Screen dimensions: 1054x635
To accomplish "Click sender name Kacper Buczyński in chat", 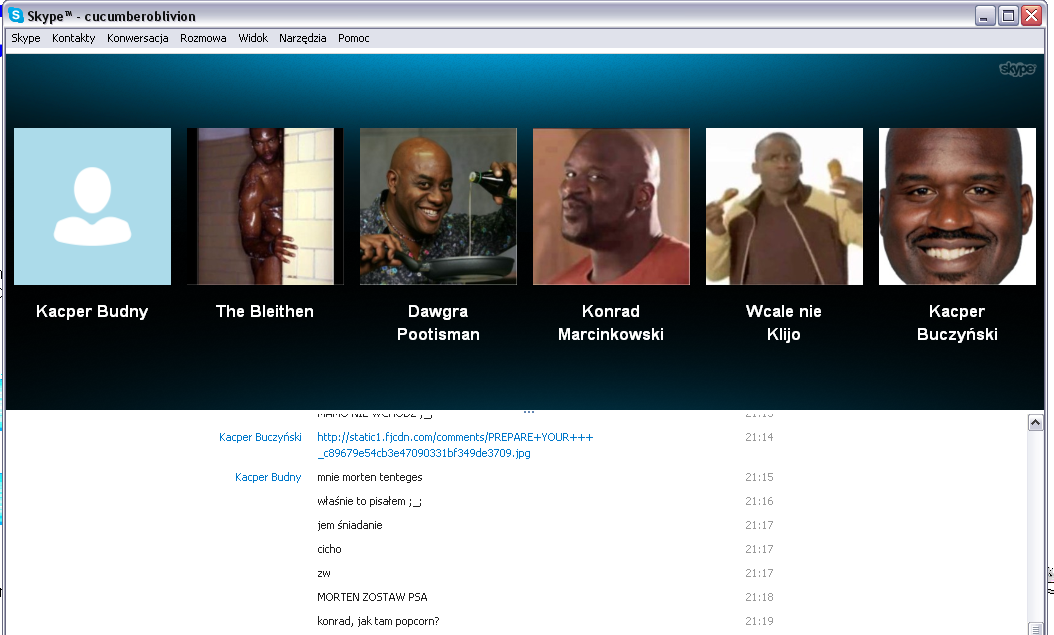I will point(260,437).
